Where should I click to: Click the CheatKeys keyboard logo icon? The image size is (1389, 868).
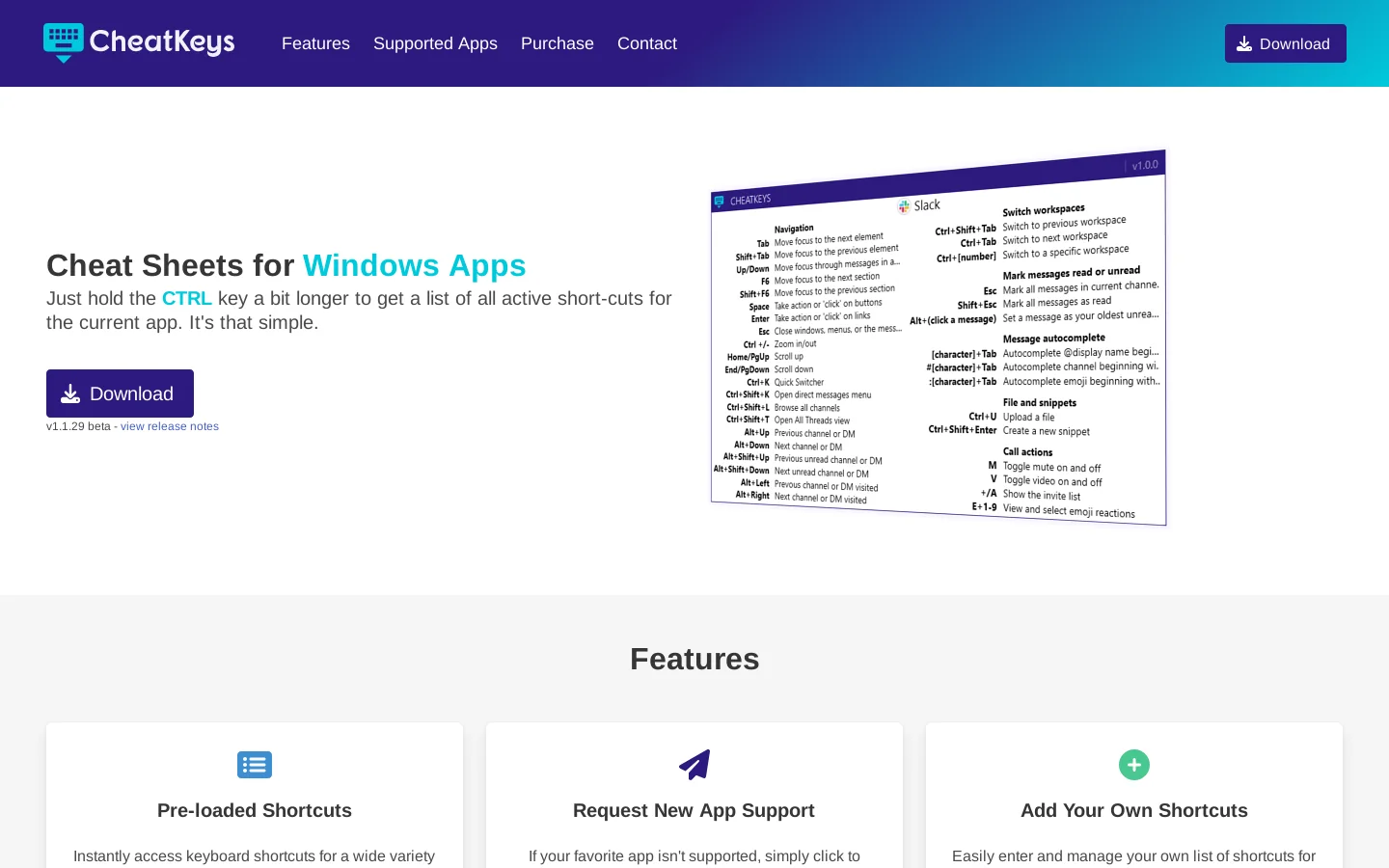(64, 42)
